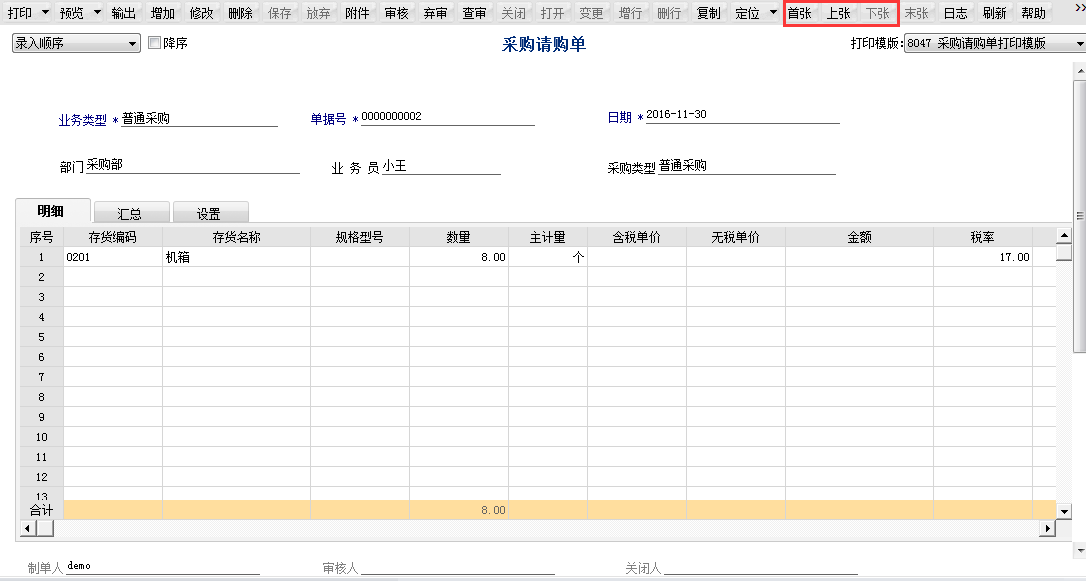
Task: Click the 增加 (Add) toolbar button
Action: coord(162,13)
